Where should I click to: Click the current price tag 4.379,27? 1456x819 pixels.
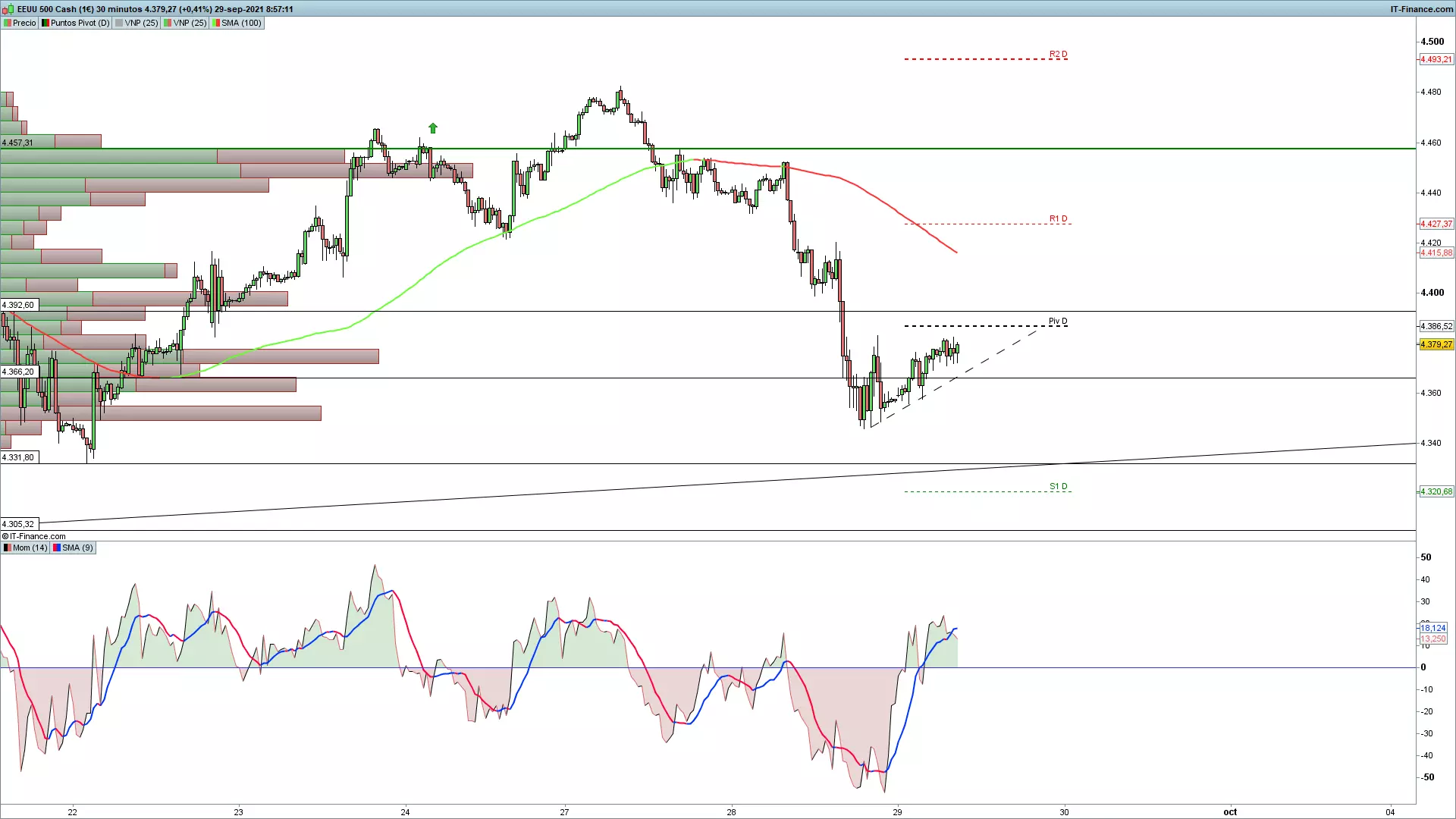pos(1436,344)
